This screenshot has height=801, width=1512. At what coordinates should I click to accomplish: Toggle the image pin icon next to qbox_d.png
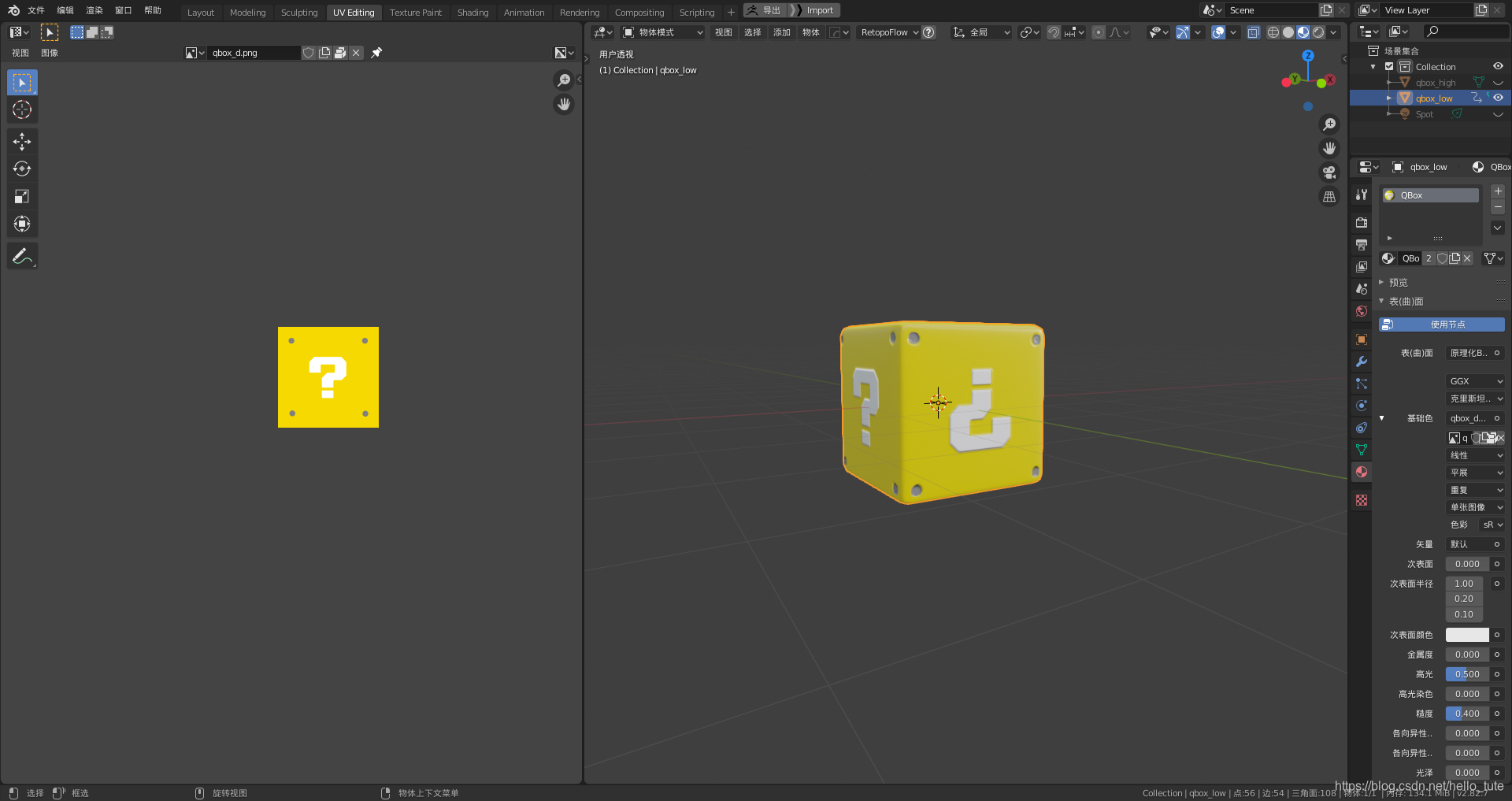click(x=376, y=53)
